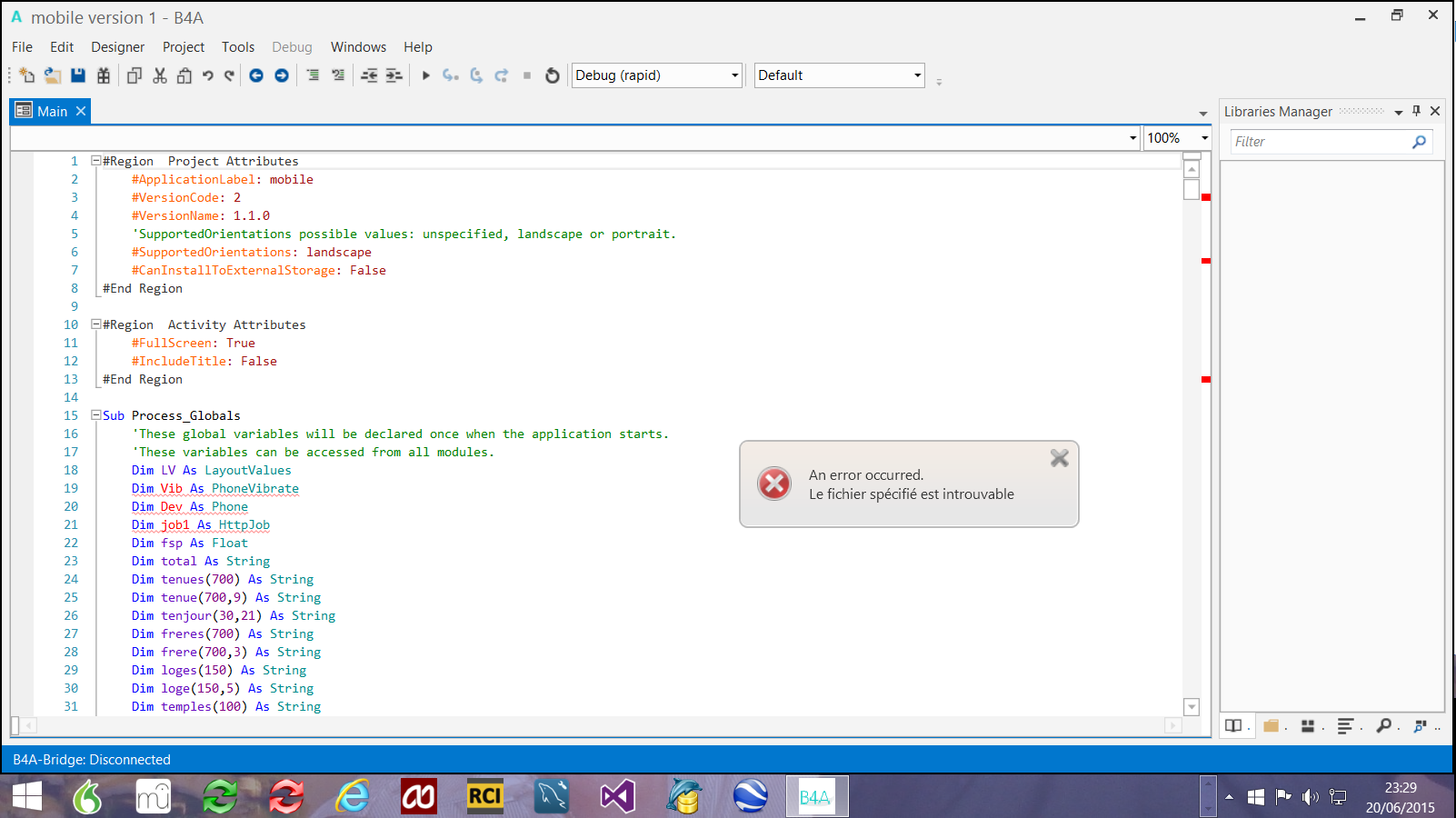Click the vertical scrollbar up arrow
Screen dimensions: 1456x818
[x=1192, y=169]
